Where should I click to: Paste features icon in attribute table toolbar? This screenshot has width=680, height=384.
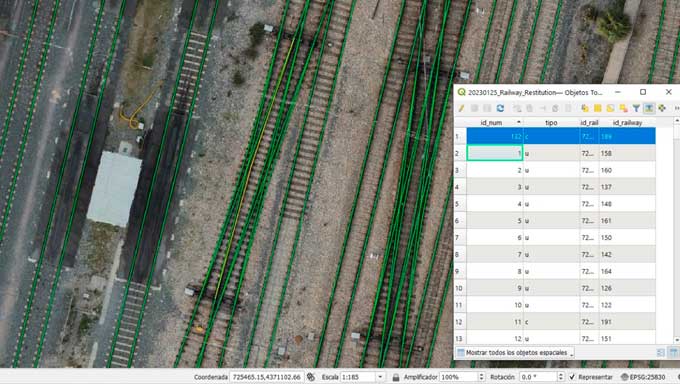tap(568, 108)
